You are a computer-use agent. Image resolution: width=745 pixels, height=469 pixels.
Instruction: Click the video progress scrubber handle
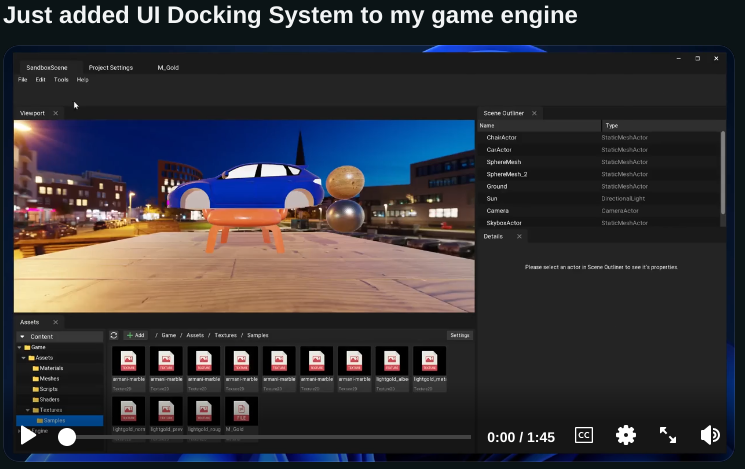pyautogui.click(x=67, y=437)
